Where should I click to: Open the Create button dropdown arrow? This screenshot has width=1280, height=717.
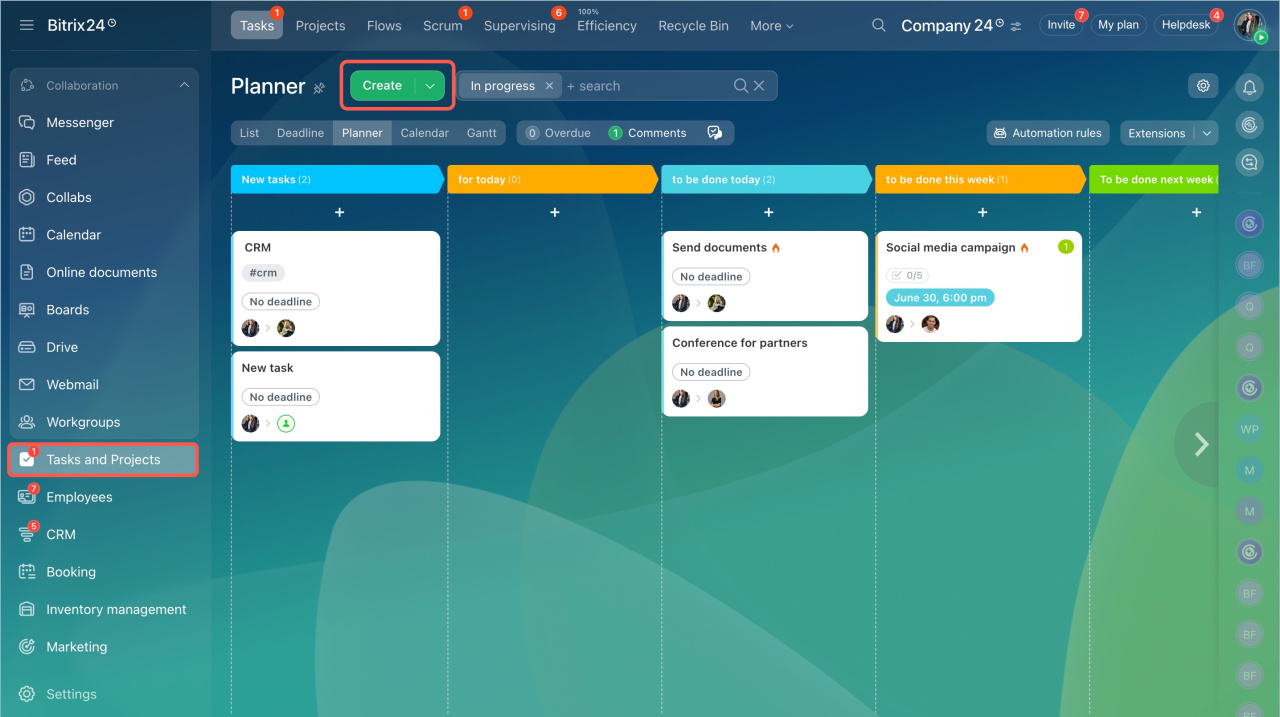click(x=430, y=86)
